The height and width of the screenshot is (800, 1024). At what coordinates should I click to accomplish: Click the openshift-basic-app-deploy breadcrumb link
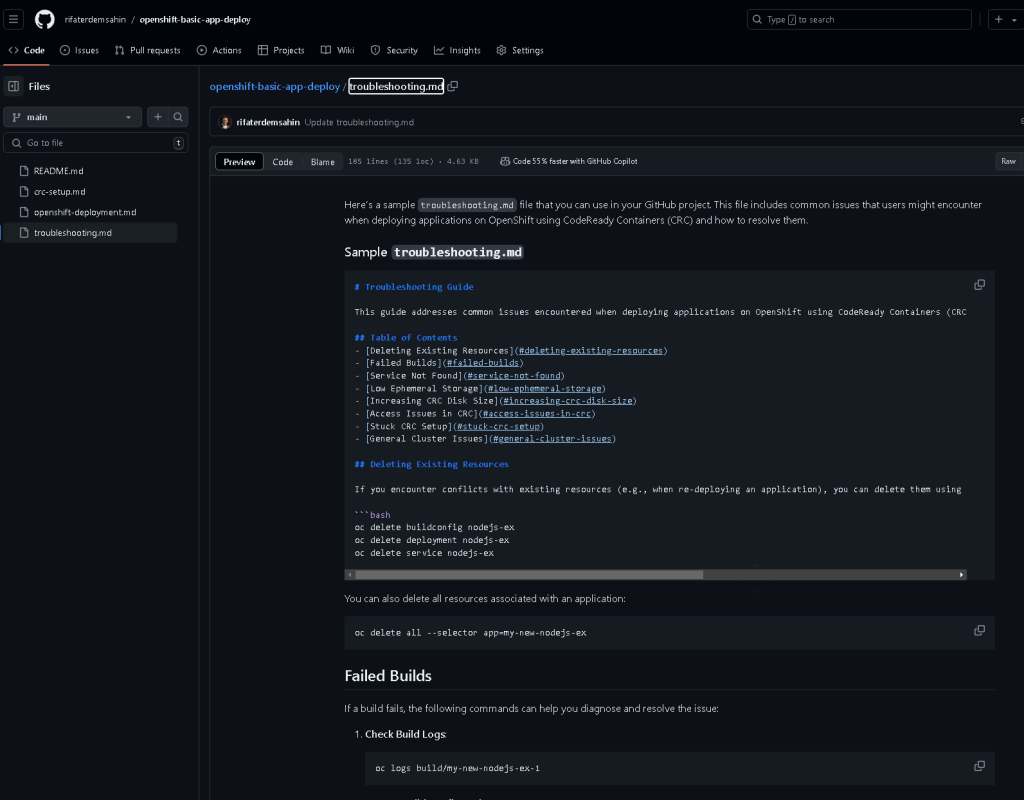click(275, 86)
